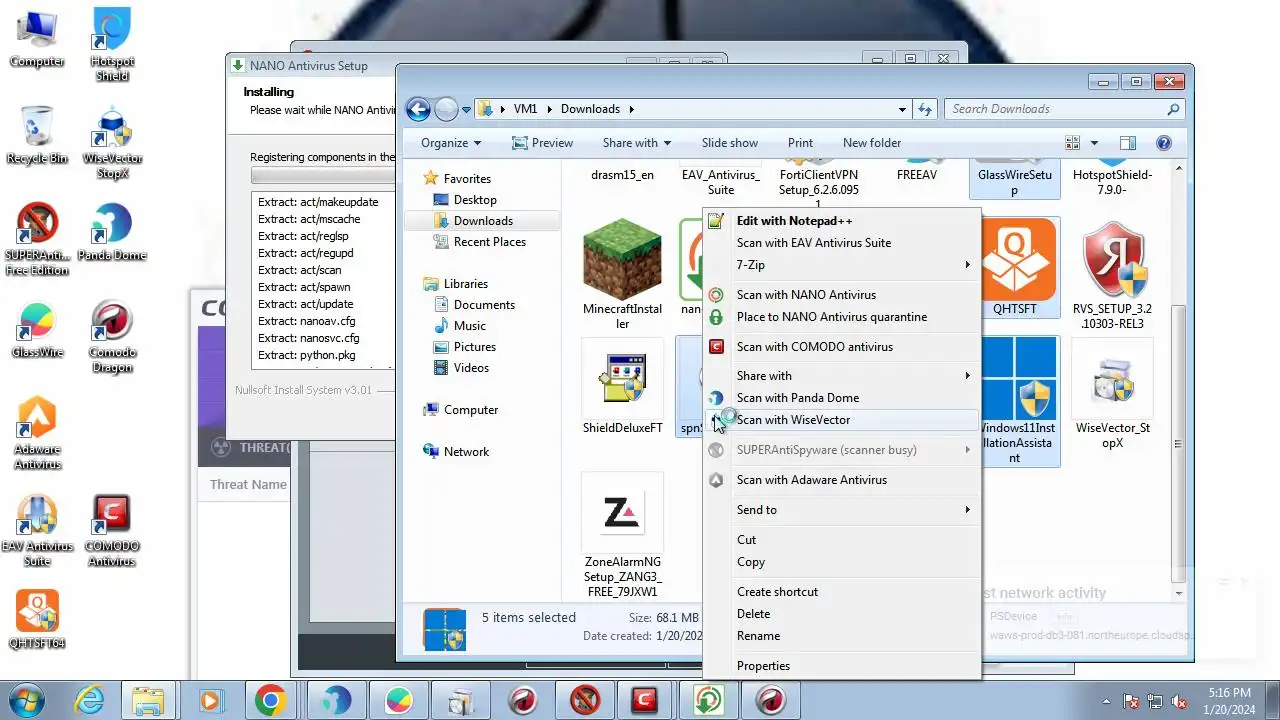
Task: Expand the Send to submenu
Action: (x=841, y=510)
